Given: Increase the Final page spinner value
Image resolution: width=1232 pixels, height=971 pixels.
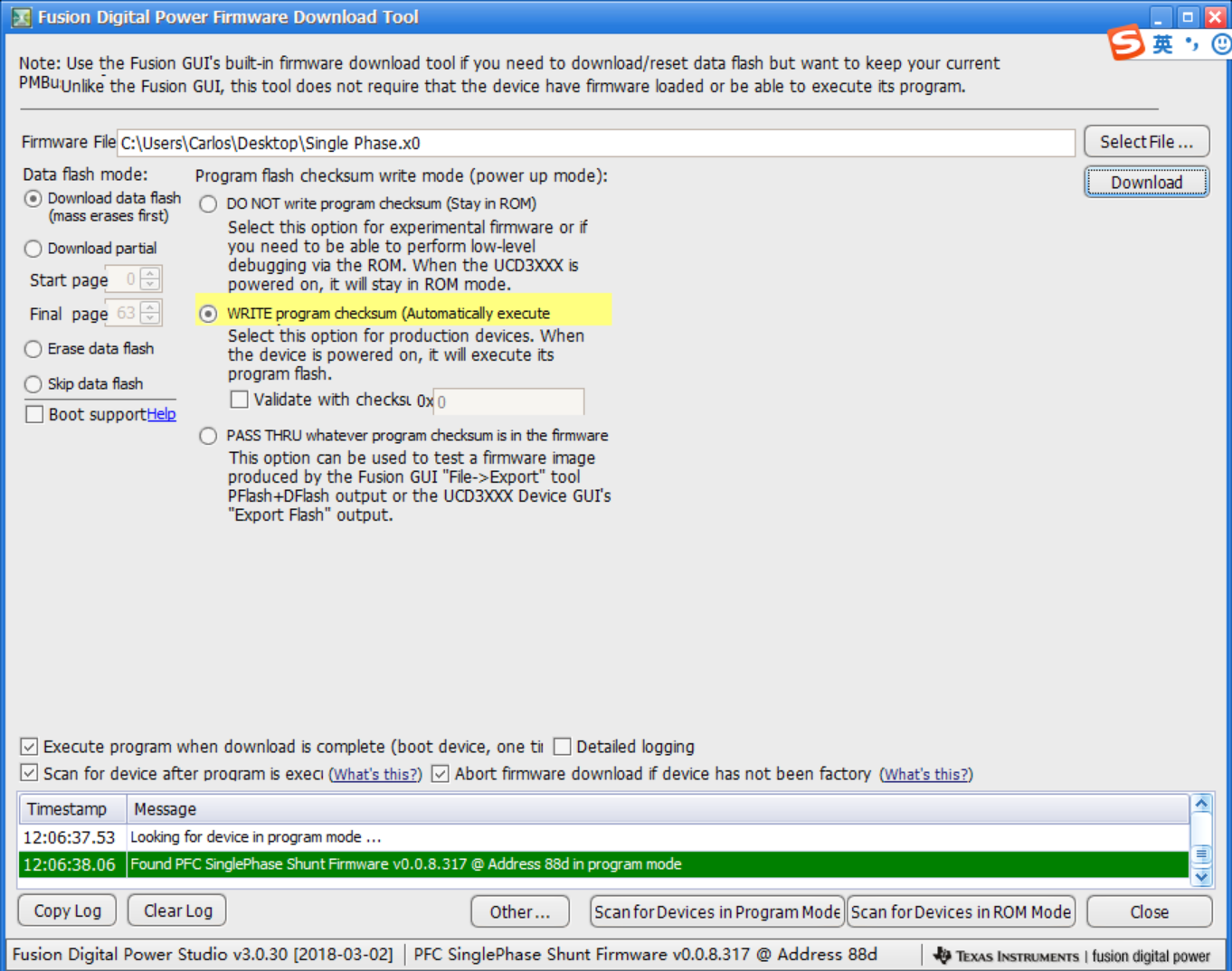Looking at the screenshot, I should click(151, 308).
